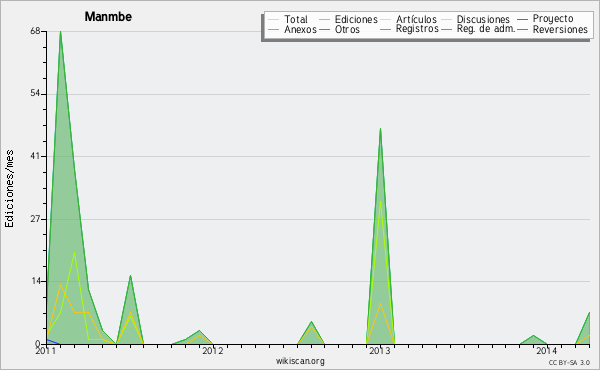
Task: Click the 14 y-axis value
Action: pyautogui.click(x=35, y=281)
